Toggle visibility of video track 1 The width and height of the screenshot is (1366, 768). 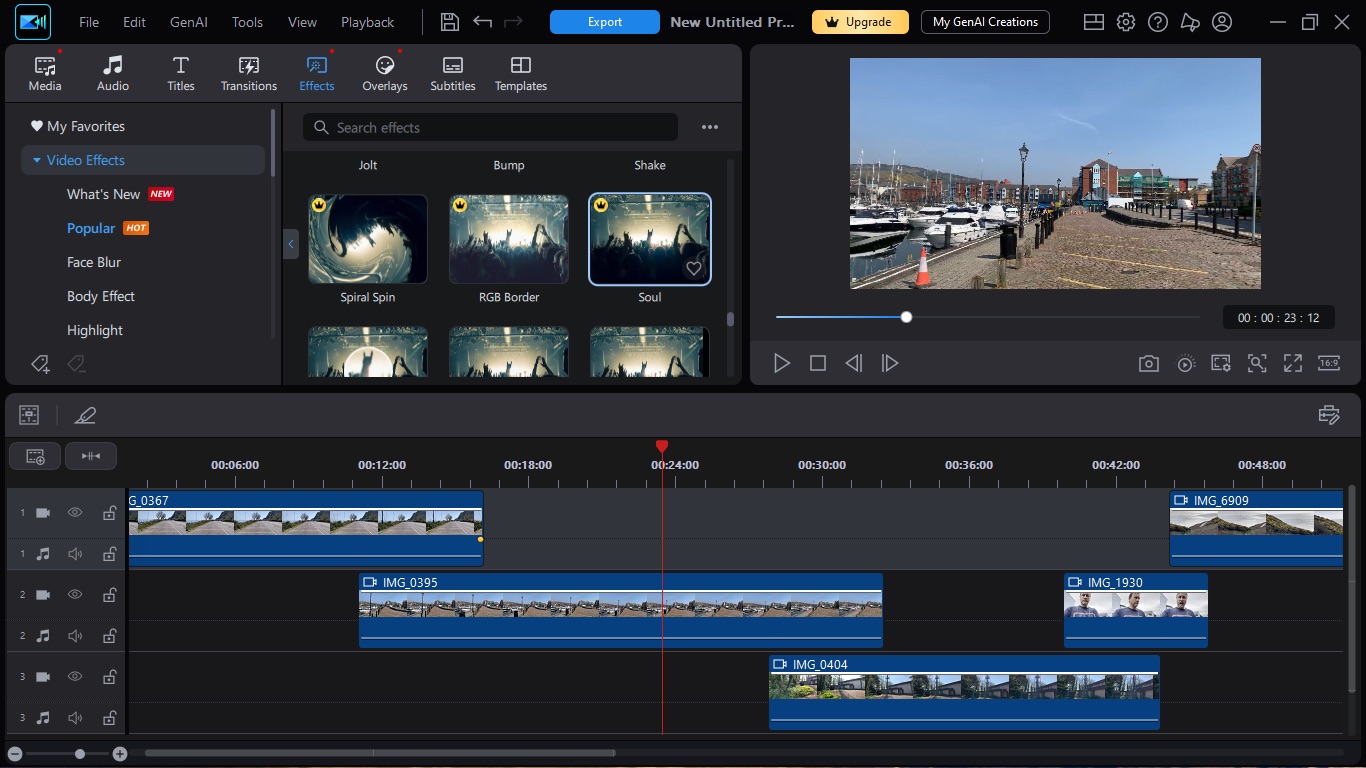click(75, 513)
